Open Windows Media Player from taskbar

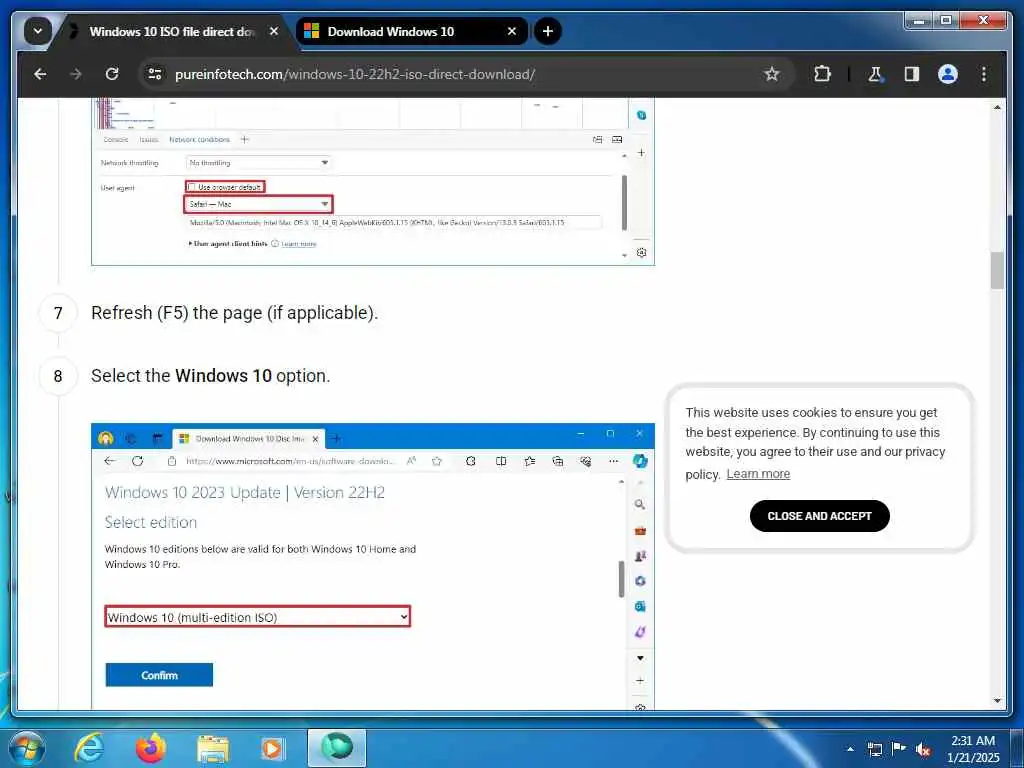pyautogui.click(x=272, y=748)
